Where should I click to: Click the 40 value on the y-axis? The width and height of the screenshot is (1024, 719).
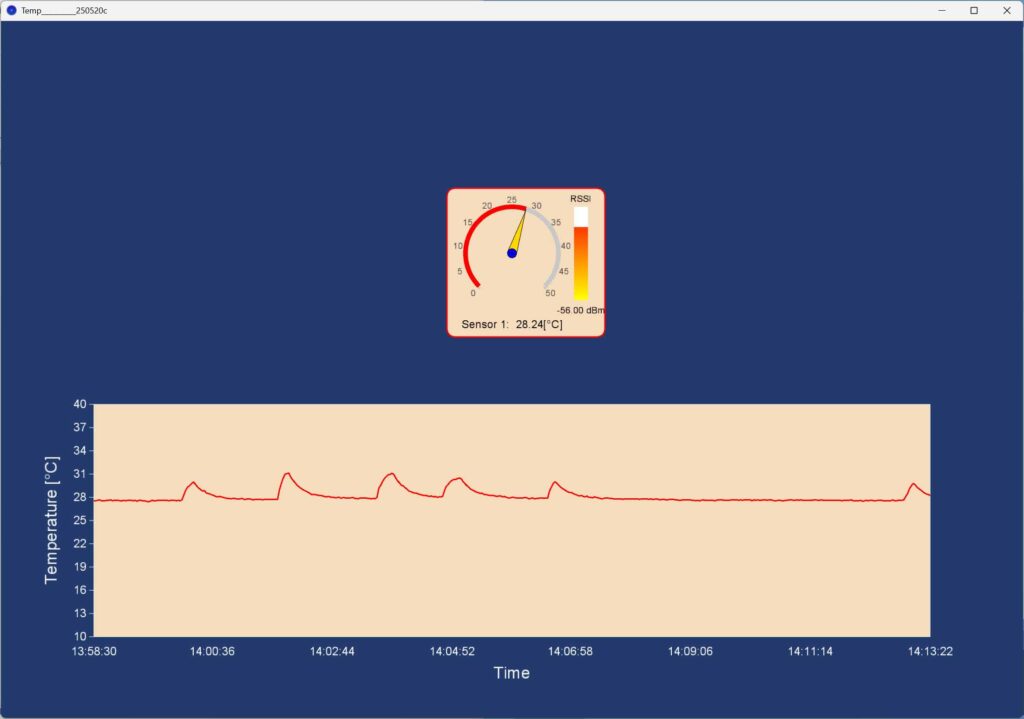[80, 404]
